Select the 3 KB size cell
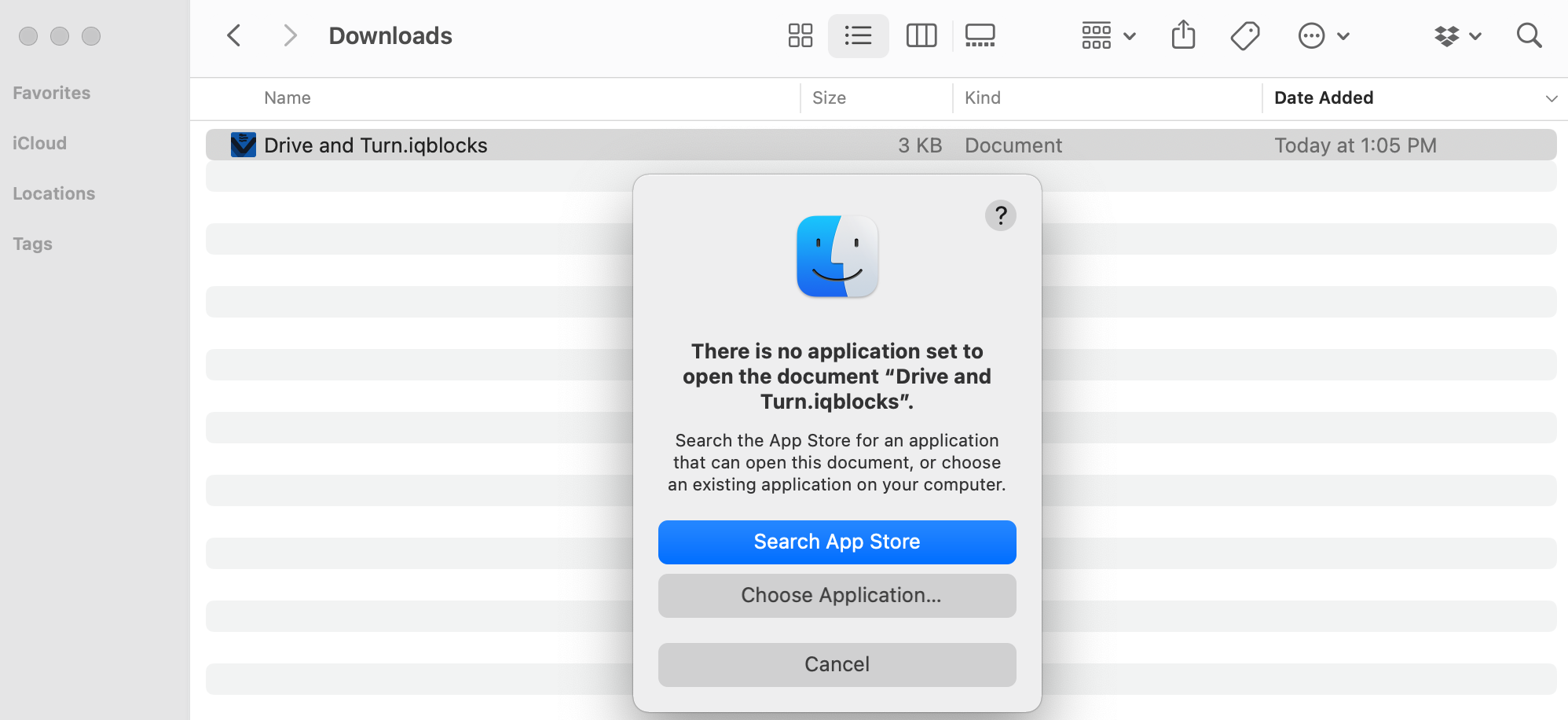This screenshot has height=720, width=1568. point(920,145)
